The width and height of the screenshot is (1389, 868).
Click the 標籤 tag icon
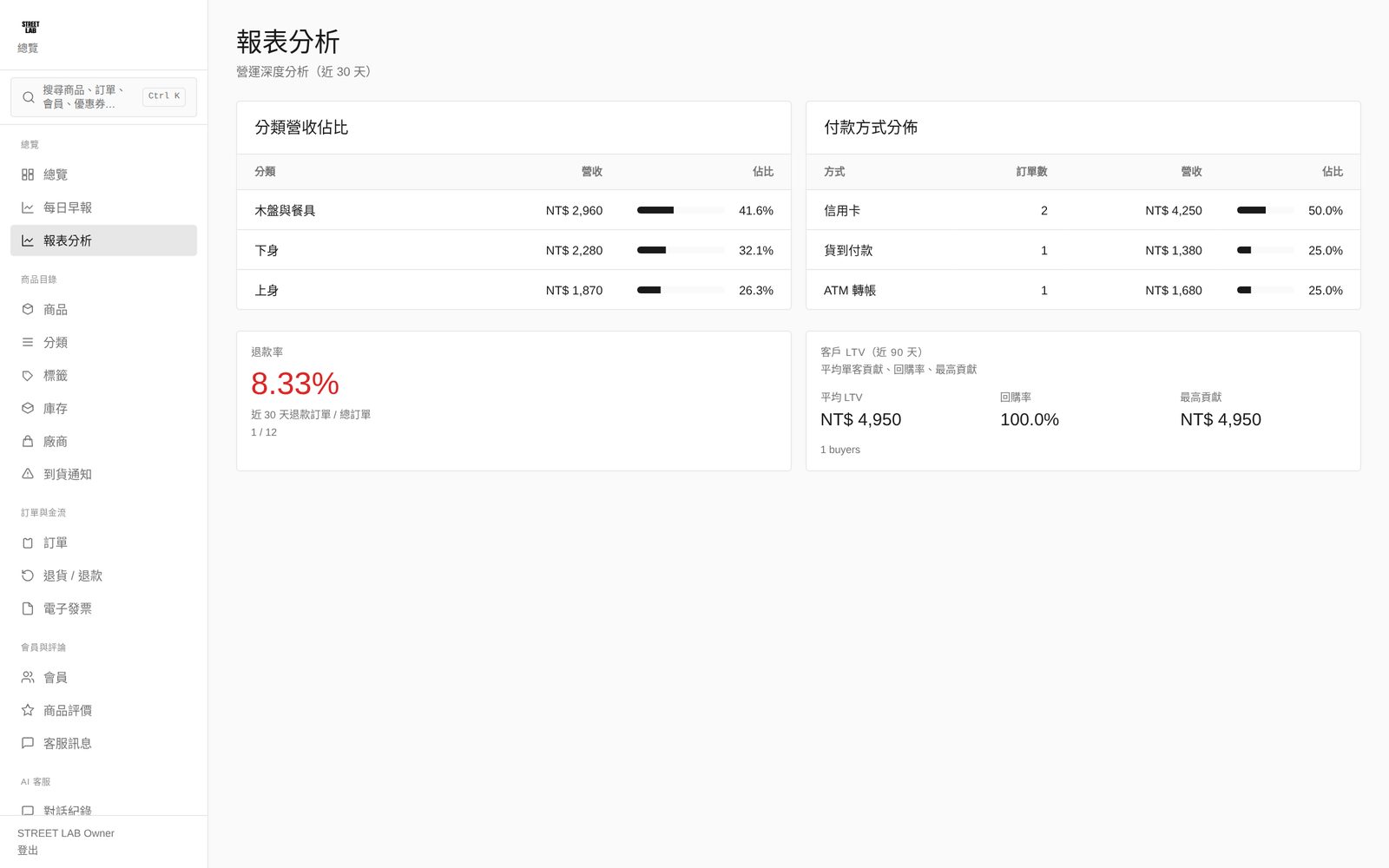tap(28, 375)
